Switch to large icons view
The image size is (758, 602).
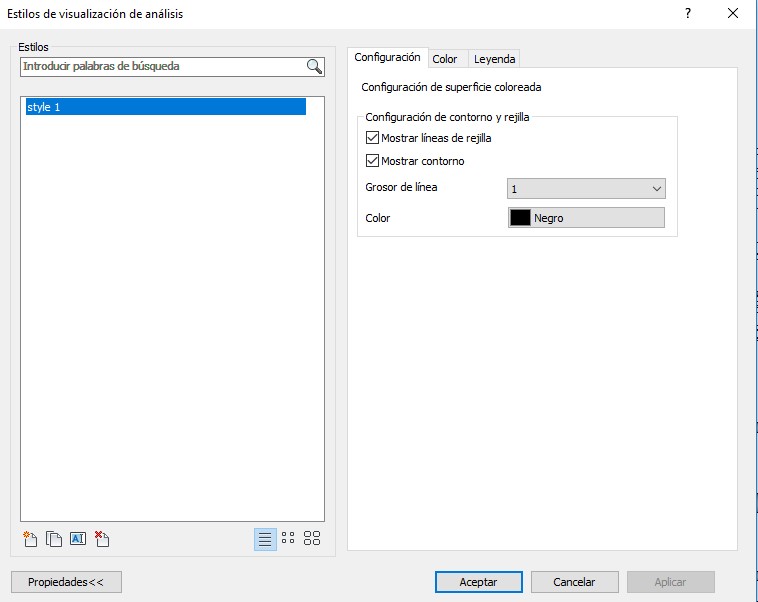[312, 539]
